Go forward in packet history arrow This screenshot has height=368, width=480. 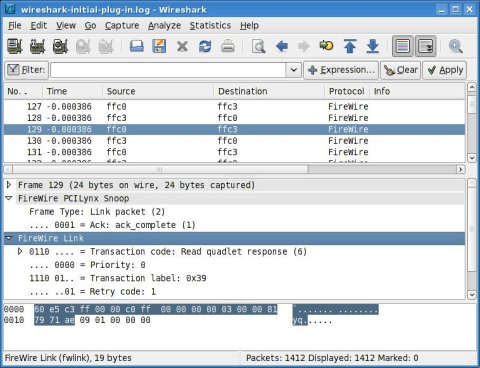[303, 46]
